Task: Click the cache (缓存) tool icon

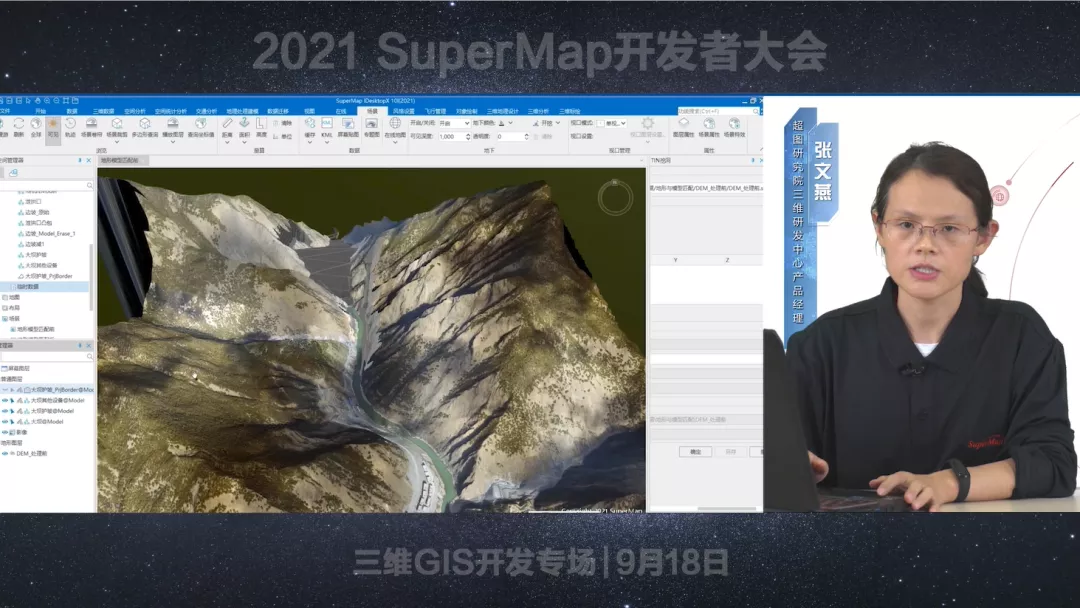Action: point(310,123)
